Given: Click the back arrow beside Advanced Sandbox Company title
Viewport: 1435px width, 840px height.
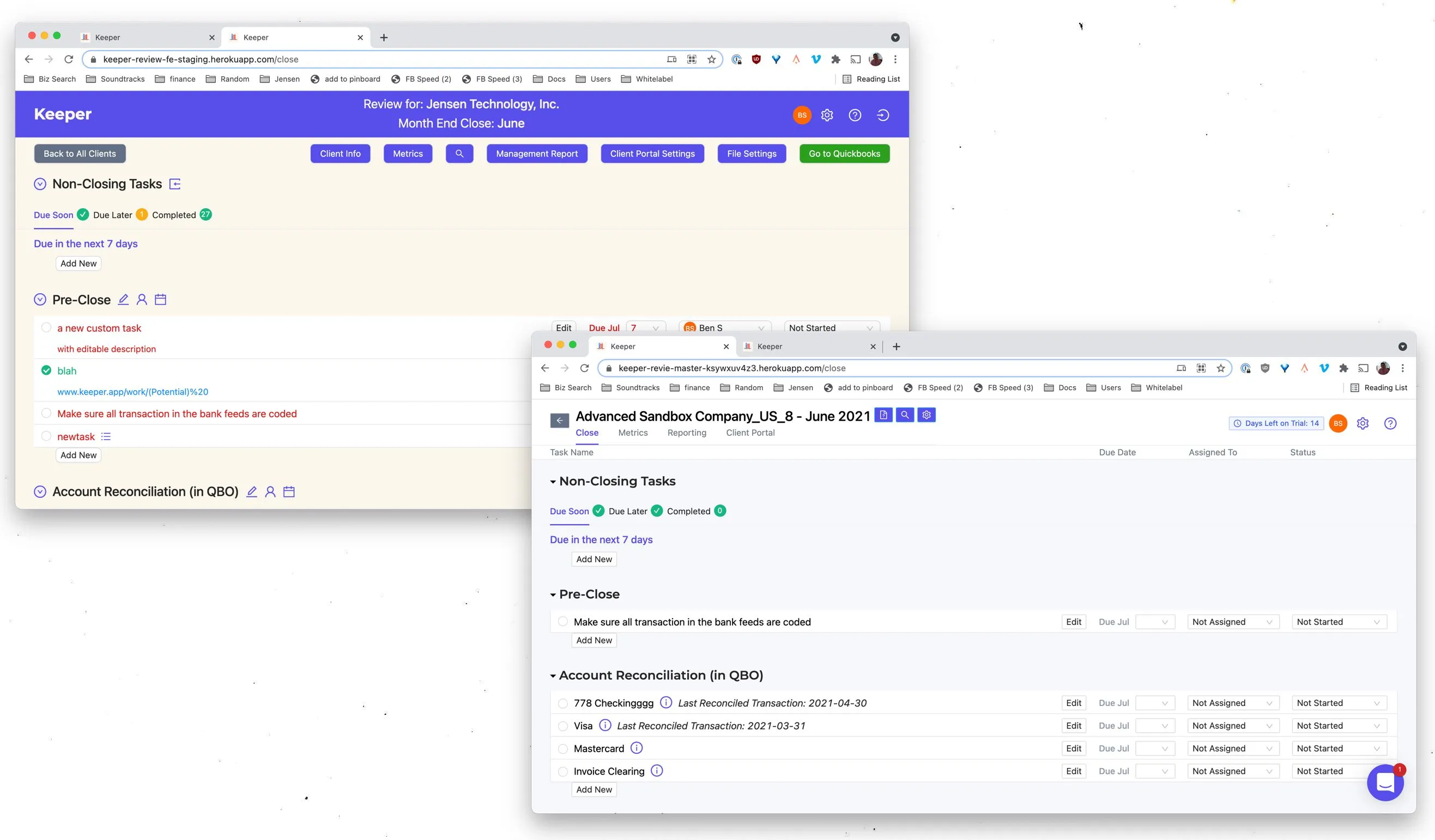Looking at the screenshot, I should [559, 421].
